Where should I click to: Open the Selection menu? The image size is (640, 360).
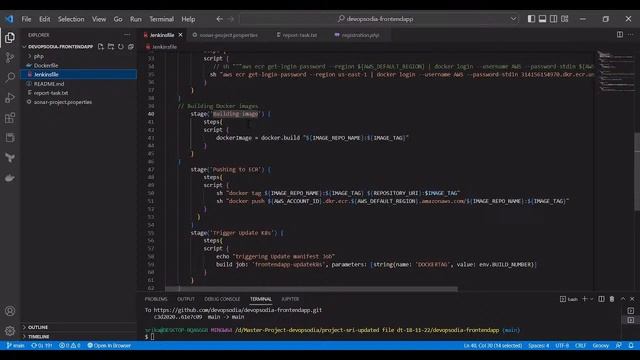point(71,19)
